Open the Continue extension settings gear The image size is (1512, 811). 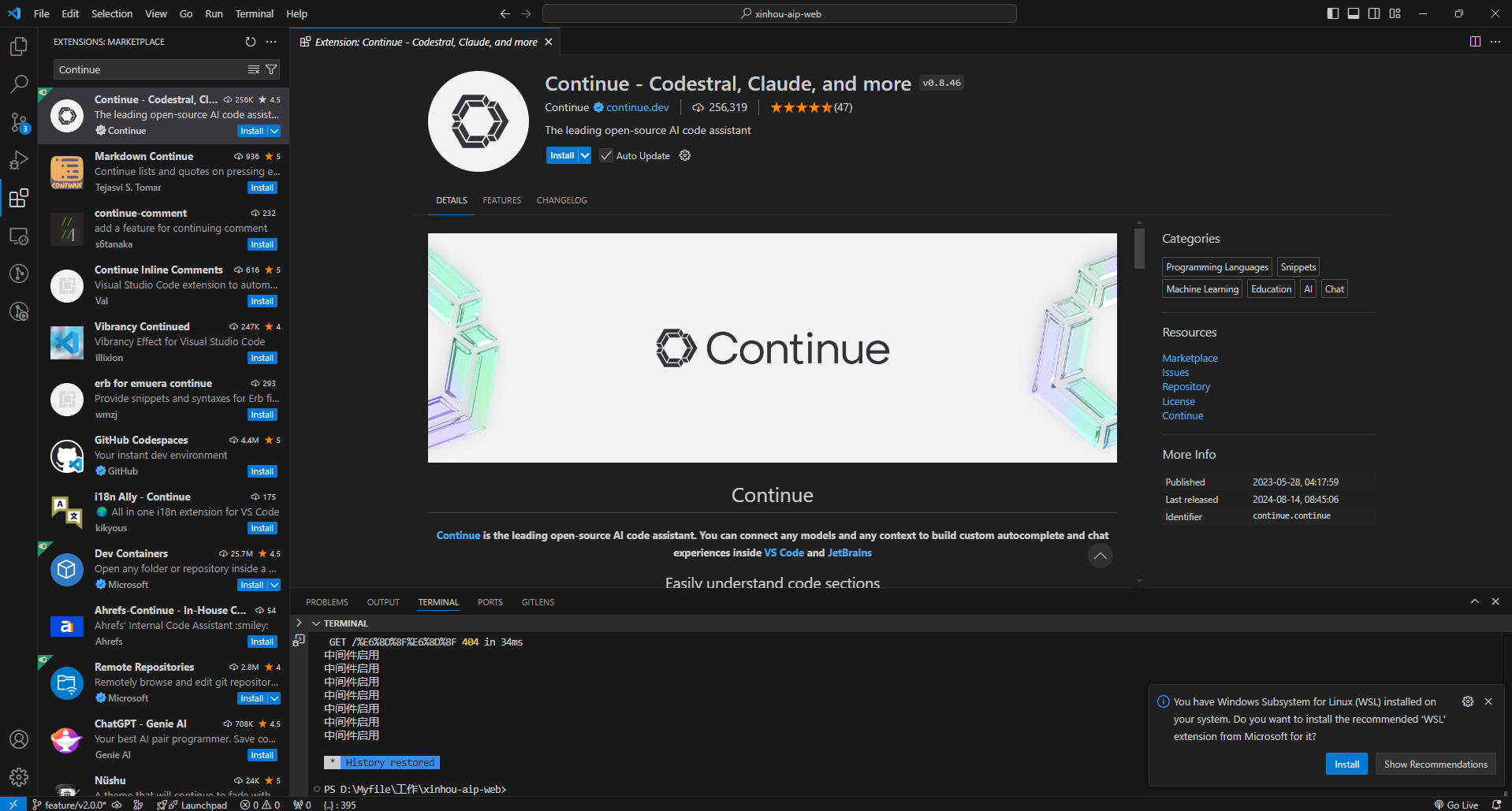(x=685, y=156)
